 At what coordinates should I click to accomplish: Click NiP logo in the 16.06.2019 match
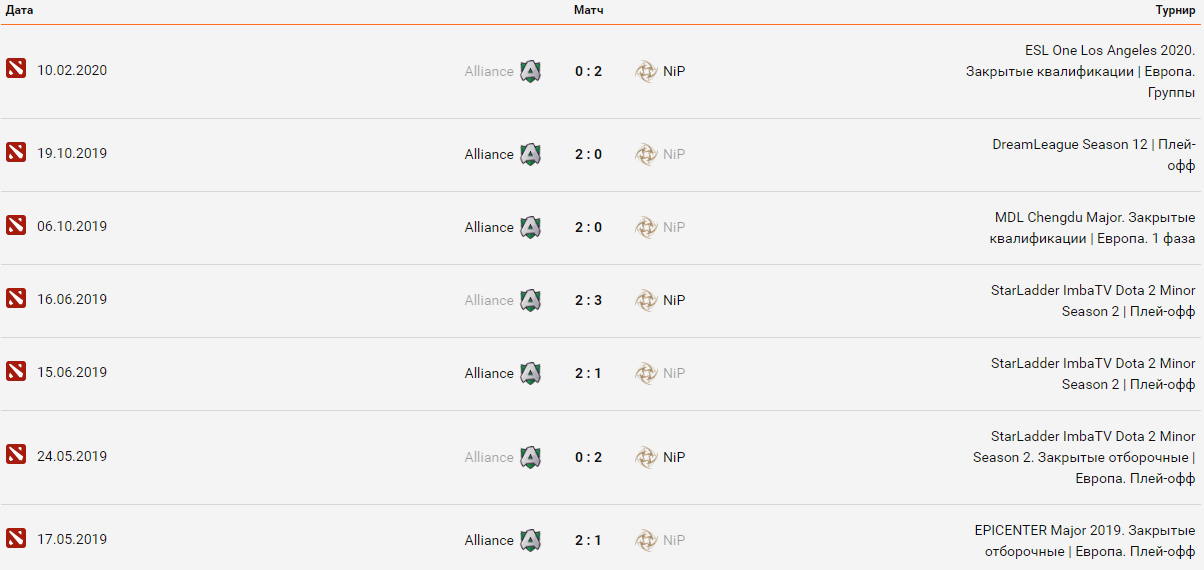pos(646,300)
